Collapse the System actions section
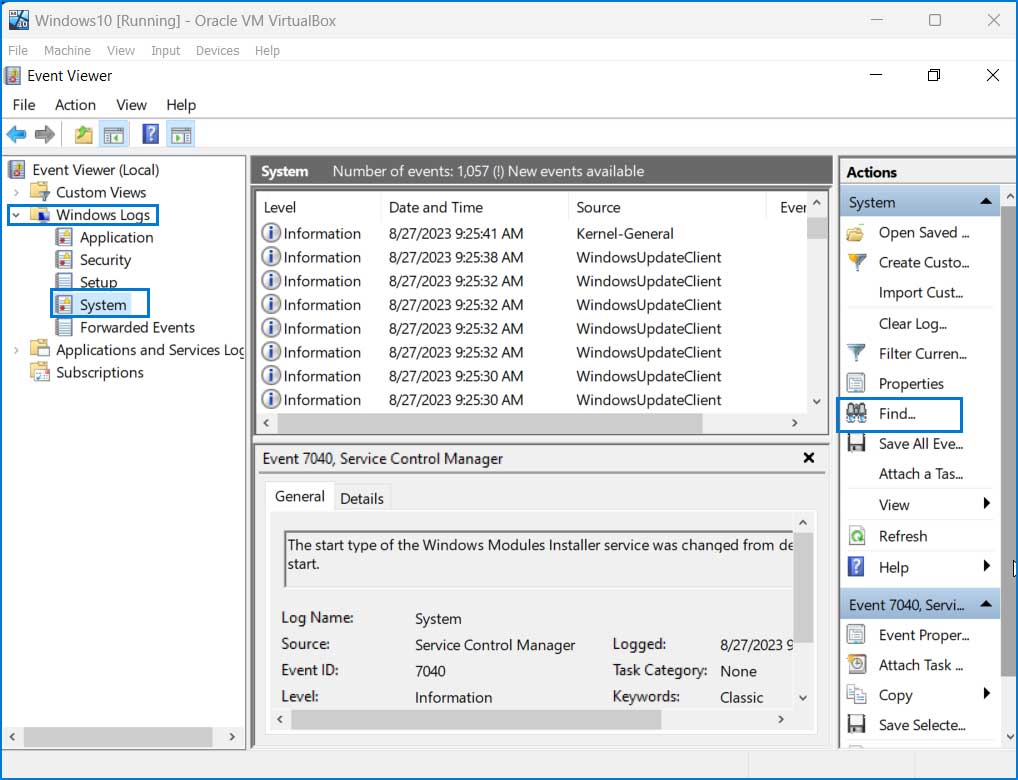1018x780 pixels. (986, 202)
